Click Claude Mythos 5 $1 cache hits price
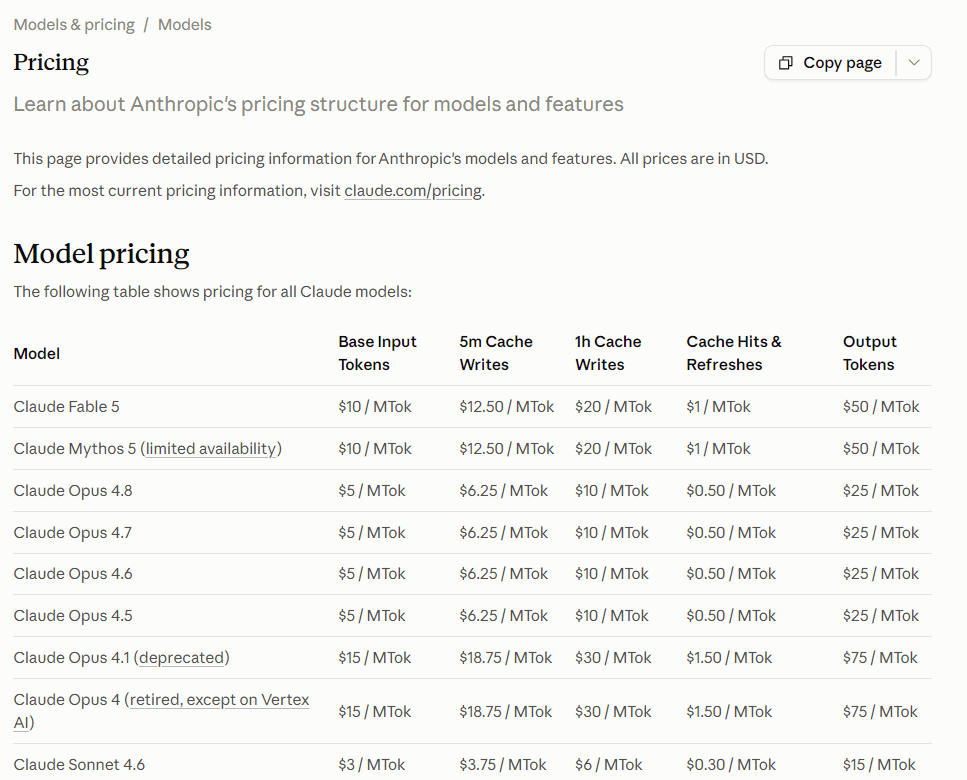 coord(718,449)
